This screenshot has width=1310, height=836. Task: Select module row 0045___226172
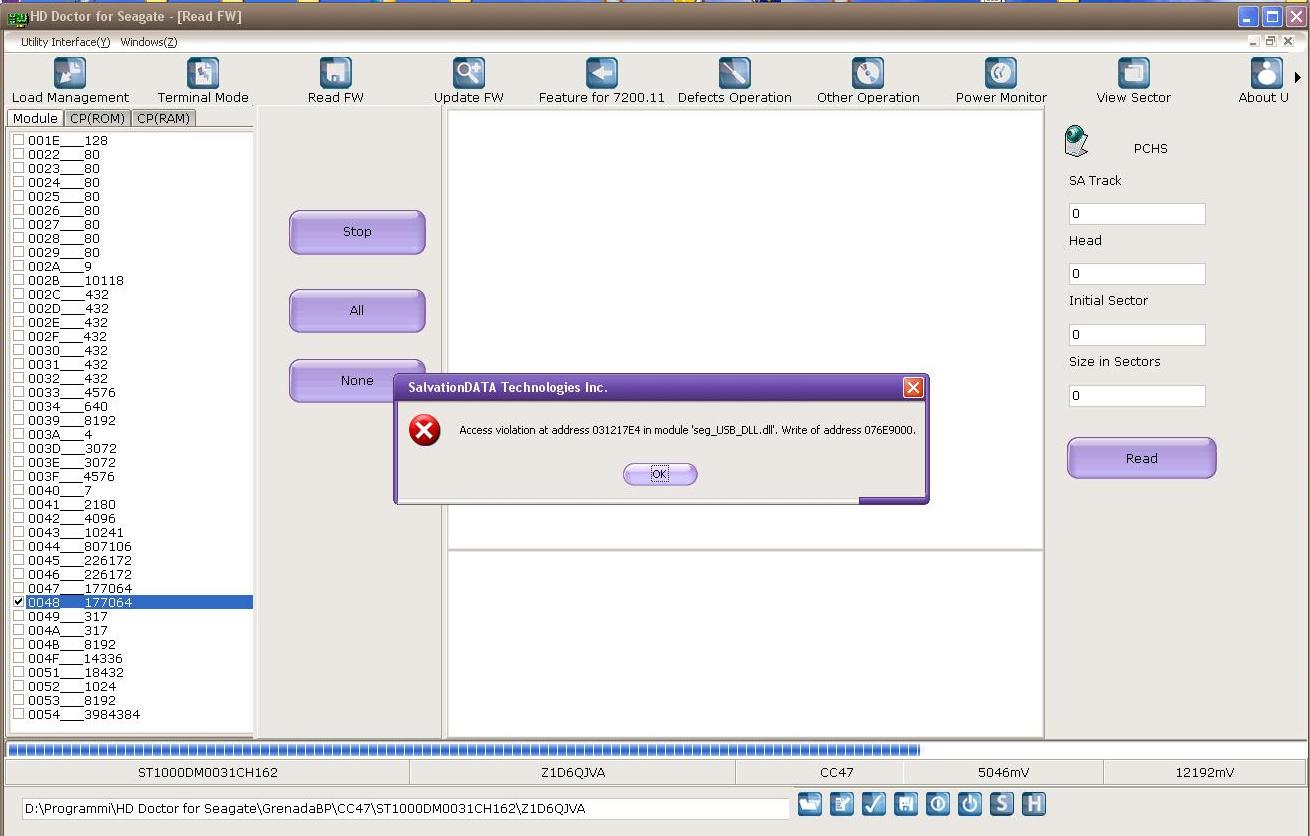tap(80, 560)
